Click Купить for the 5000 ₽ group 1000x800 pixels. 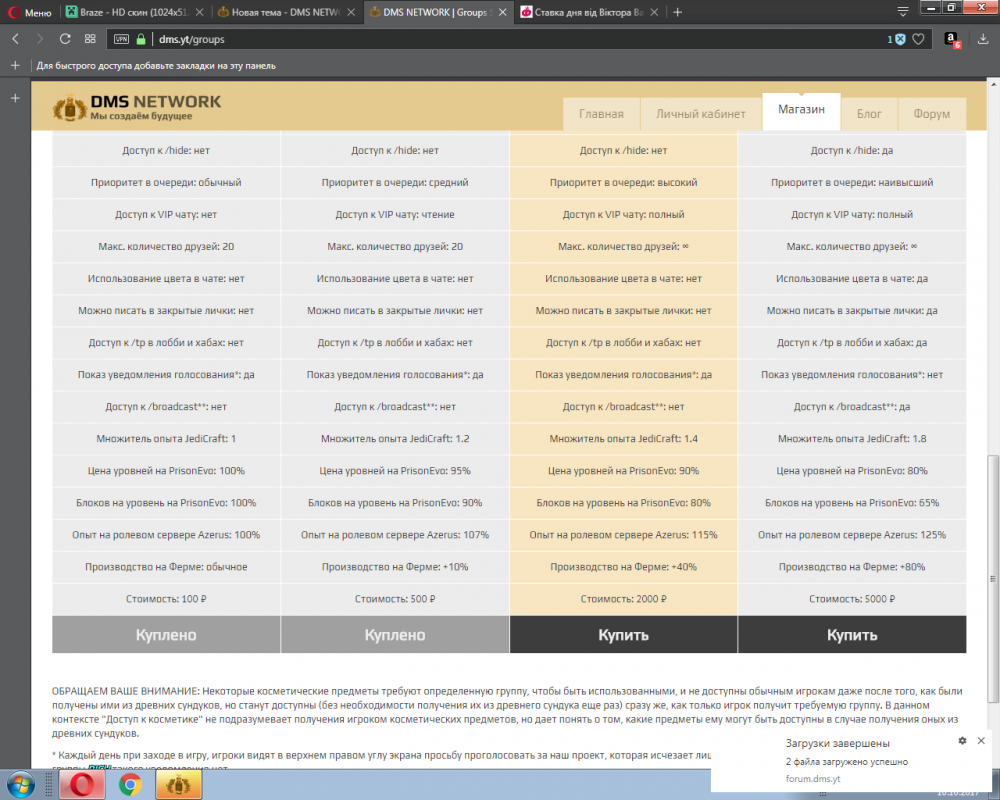852,635
